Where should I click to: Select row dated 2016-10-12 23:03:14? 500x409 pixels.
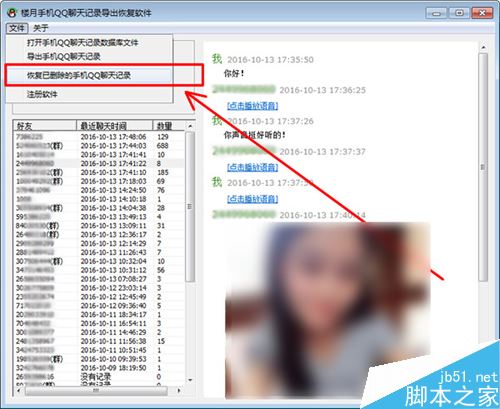(99, 288)
